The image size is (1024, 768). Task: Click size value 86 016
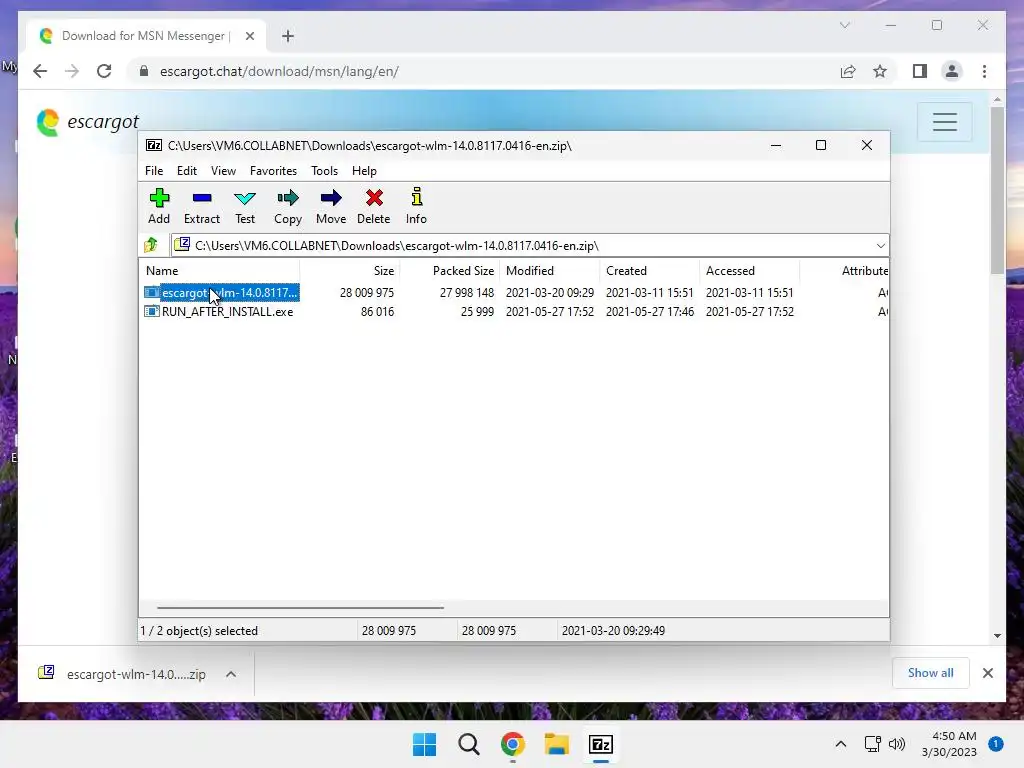pyautogui.click(x=377, y=312)
